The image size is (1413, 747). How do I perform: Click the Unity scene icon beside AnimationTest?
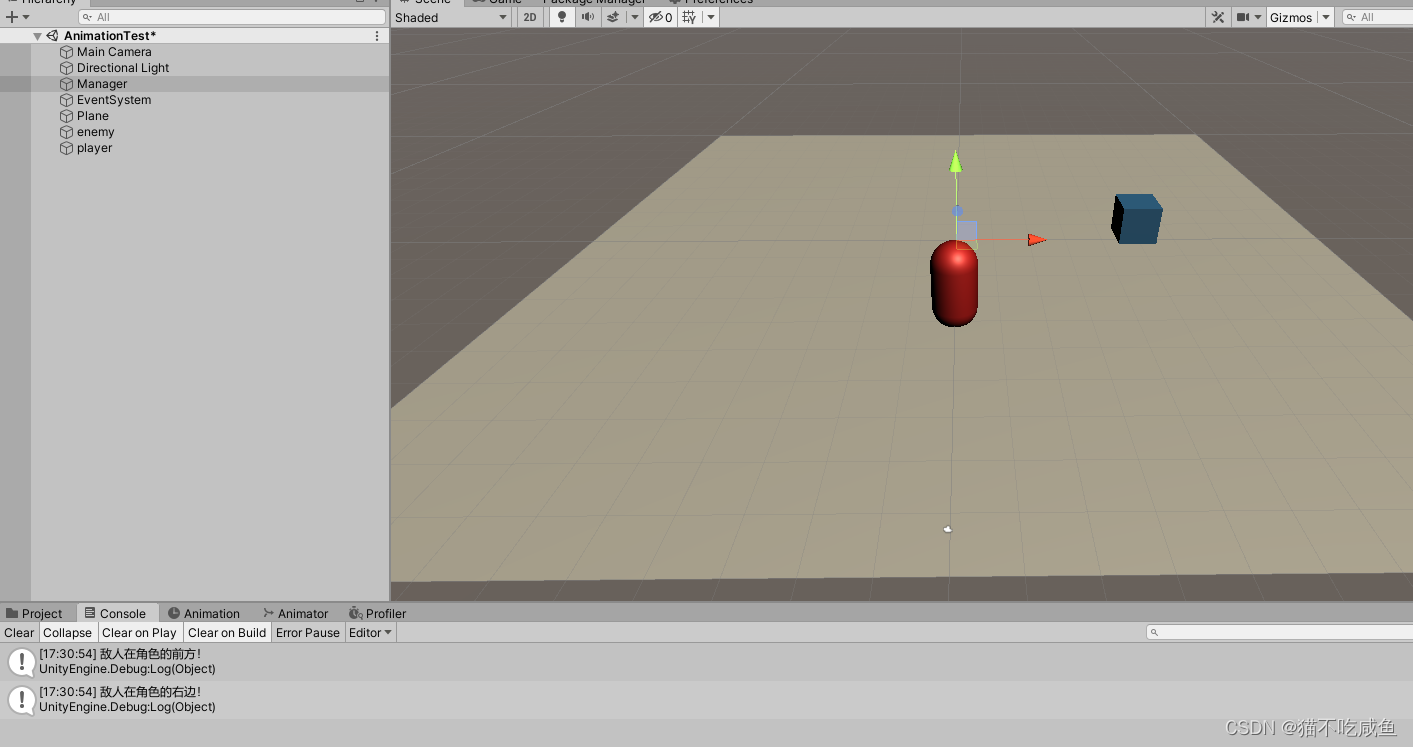(x=52, y=36)
